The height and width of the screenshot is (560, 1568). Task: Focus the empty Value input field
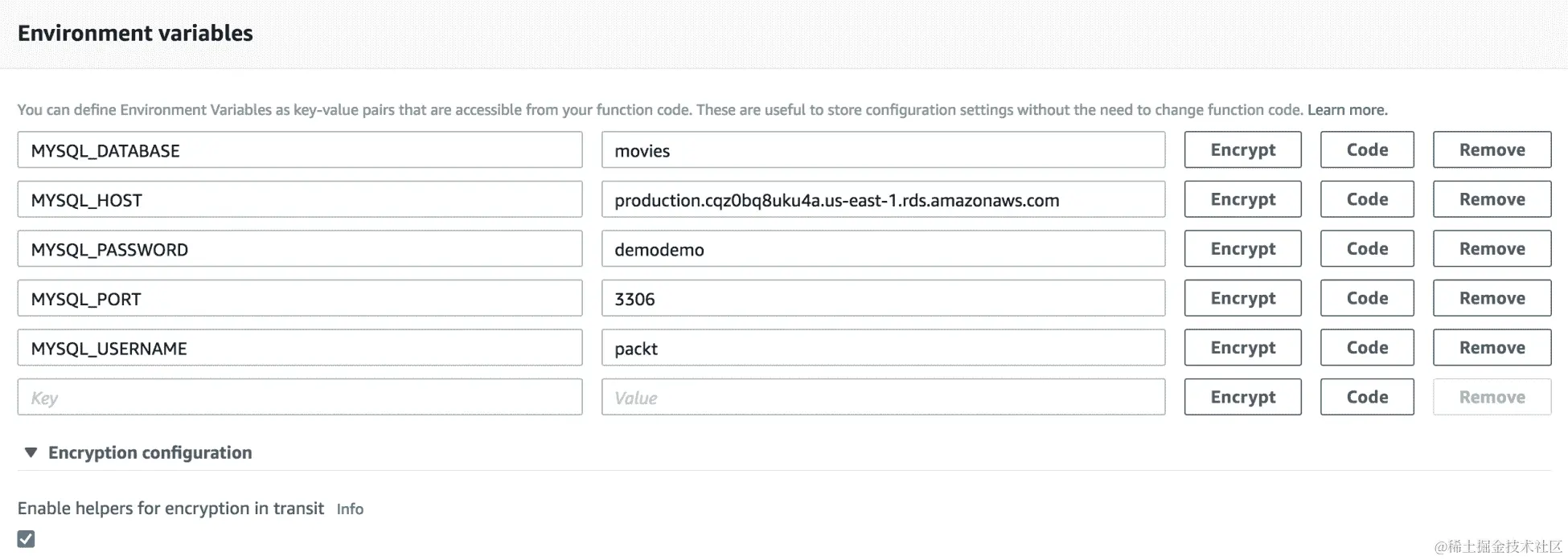882,398
